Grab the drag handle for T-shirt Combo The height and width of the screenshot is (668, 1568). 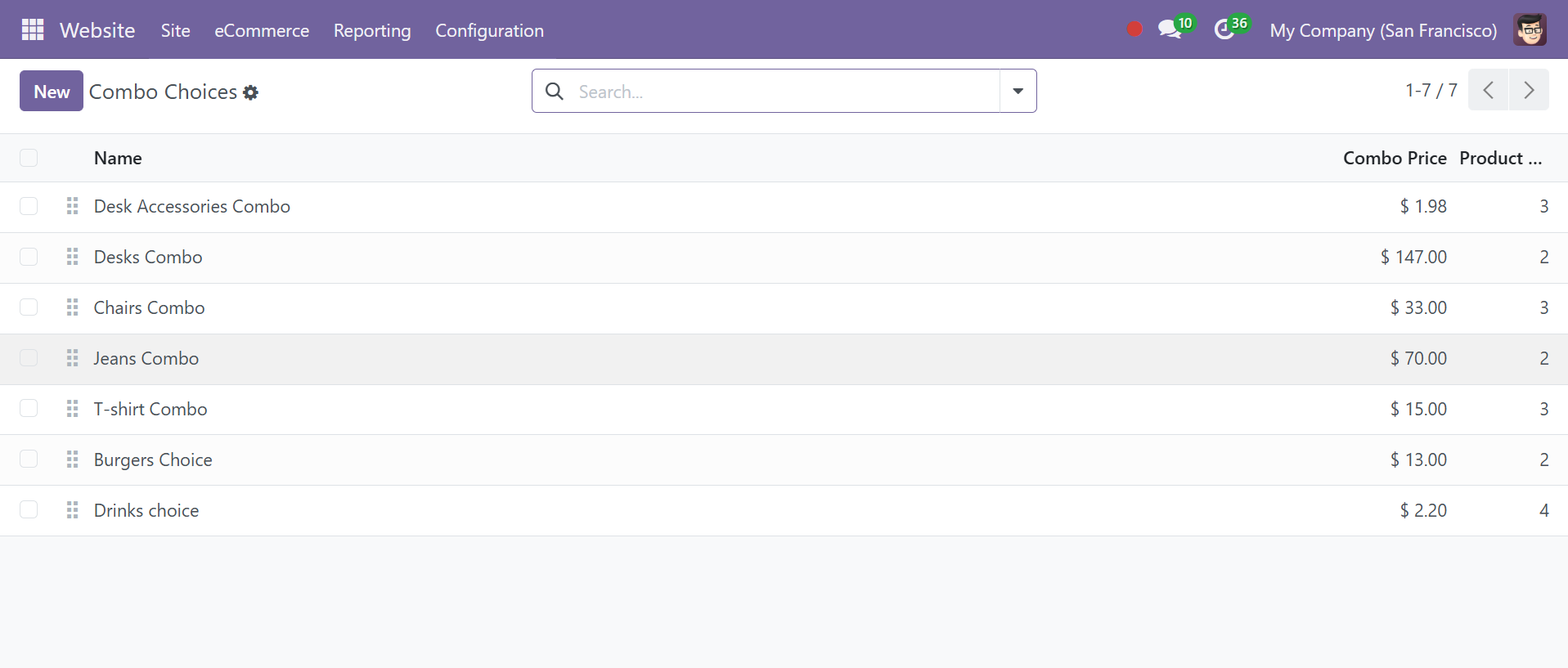click(73, 409)
